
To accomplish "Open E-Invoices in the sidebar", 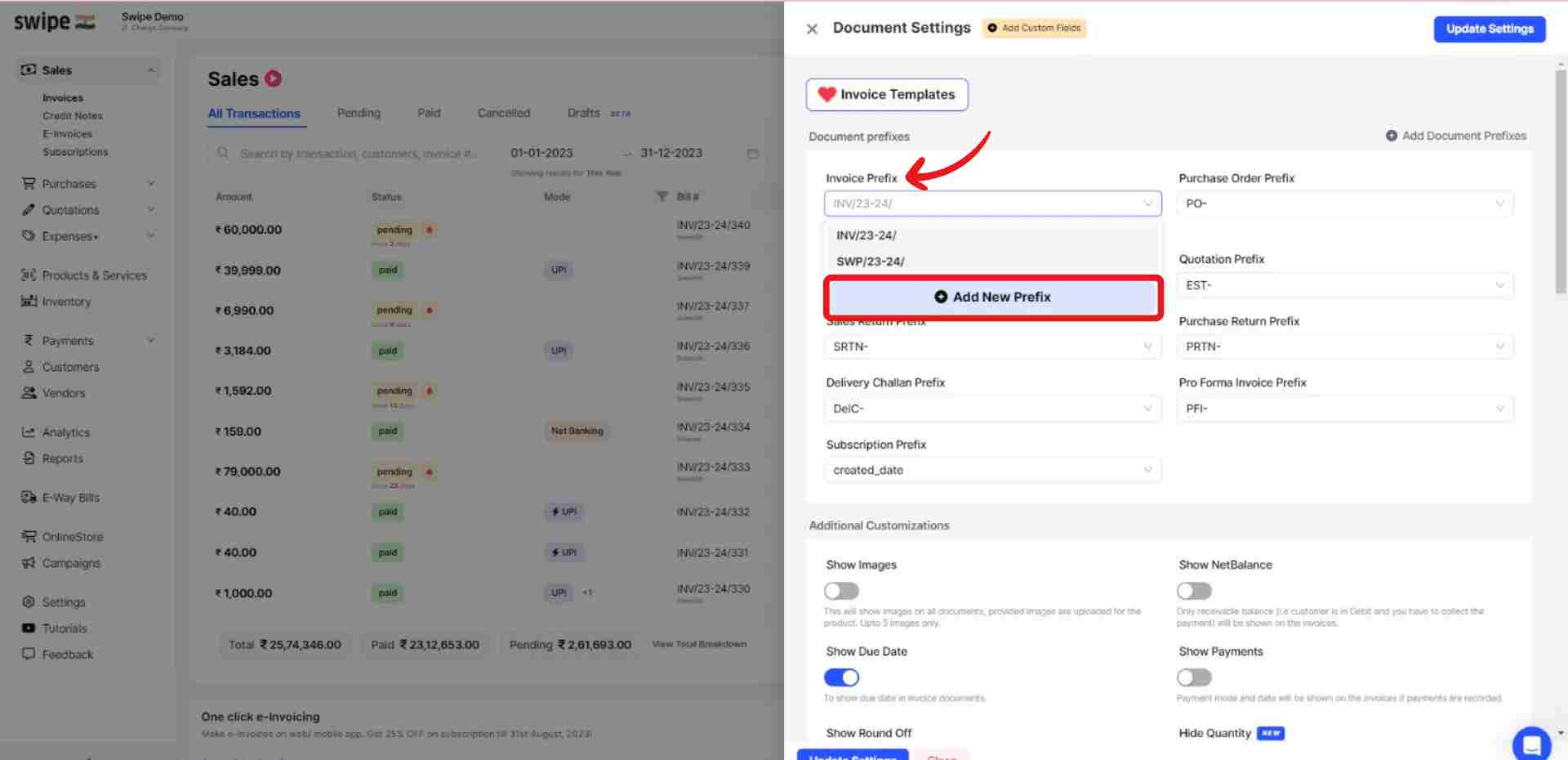I will (68, 134).
